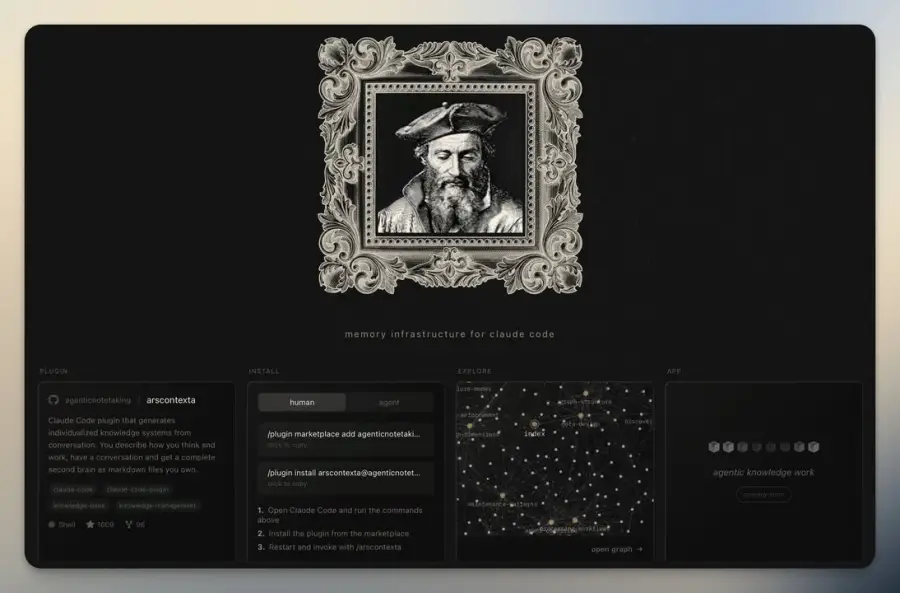Click the 'memory infrastructure for claude code' tagline

click(x=449, y=334)
